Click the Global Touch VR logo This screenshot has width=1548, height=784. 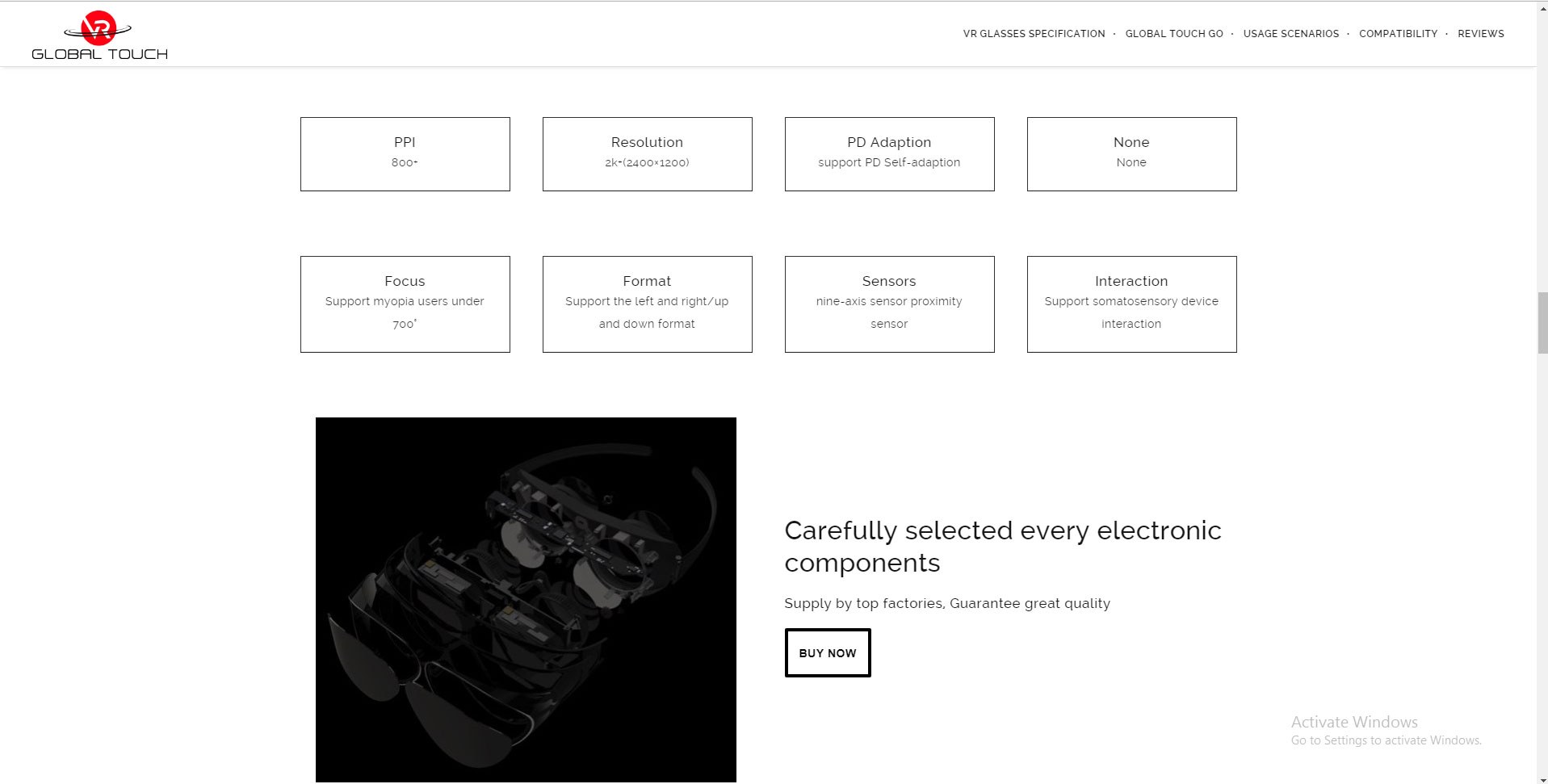pyautogui.click(x=99, y=36)
